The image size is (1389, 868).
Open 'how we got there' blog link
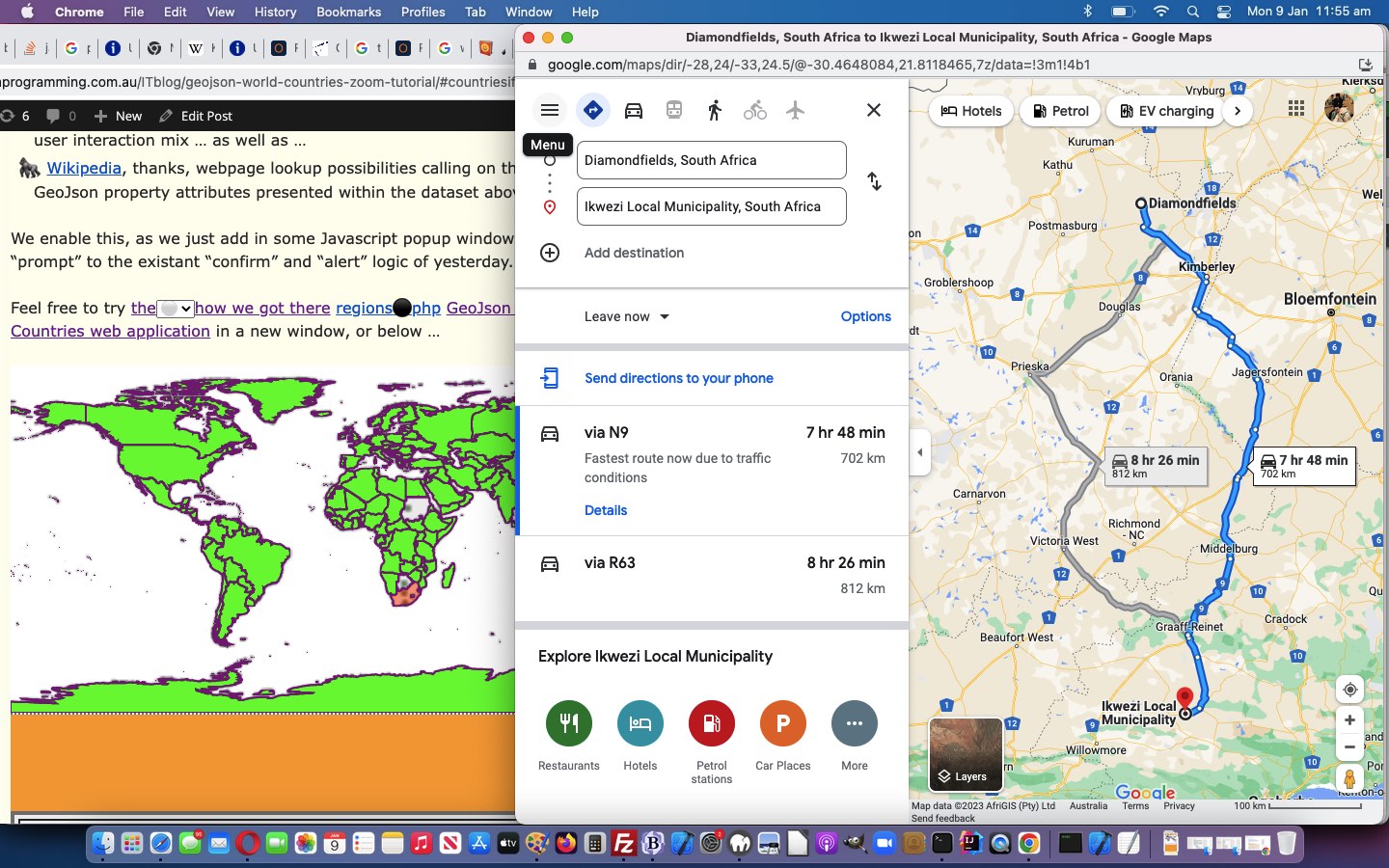tap(262, 308)
